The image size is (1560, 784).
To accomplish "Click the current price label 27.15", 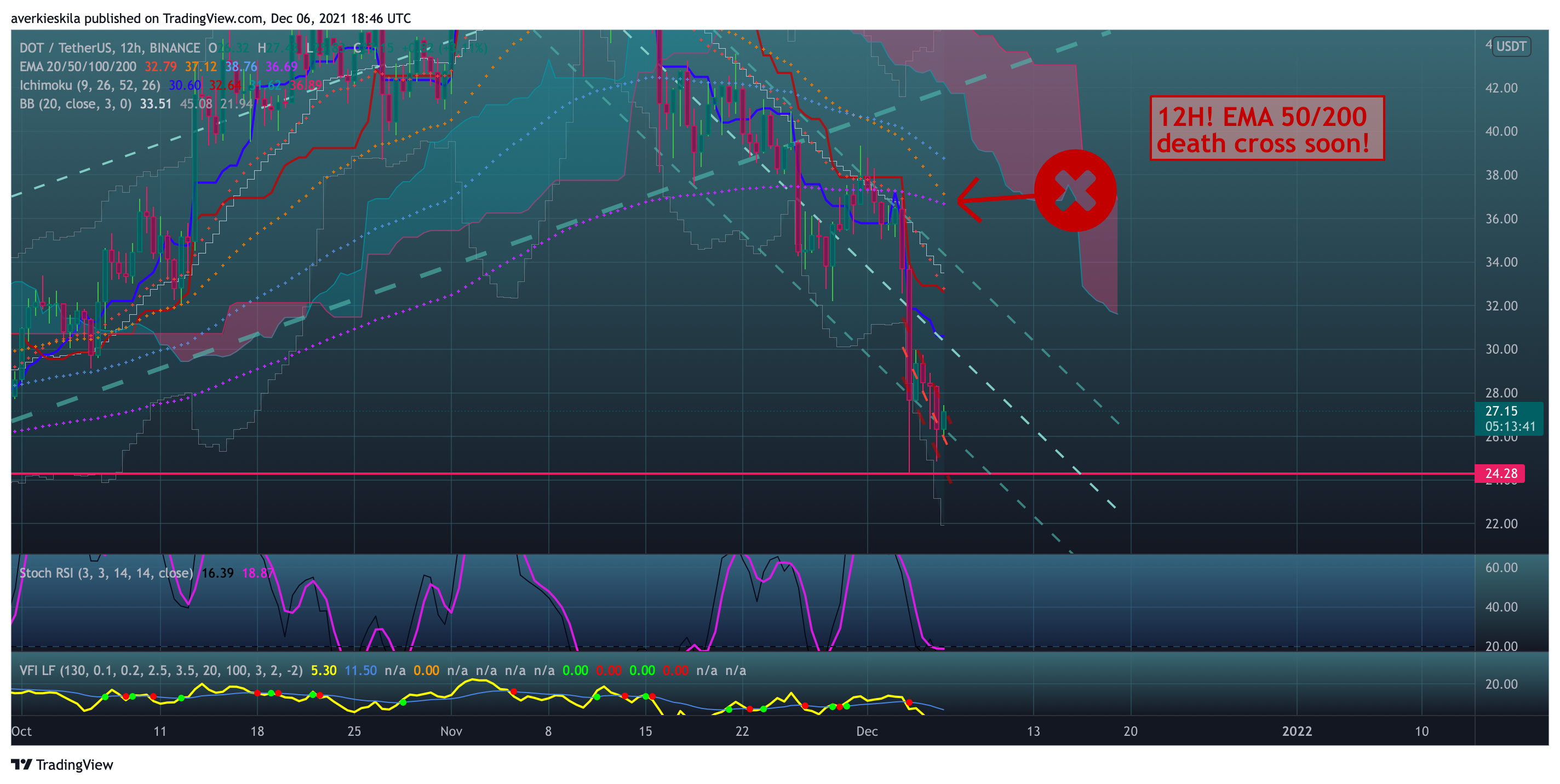I will (1501, 411).
